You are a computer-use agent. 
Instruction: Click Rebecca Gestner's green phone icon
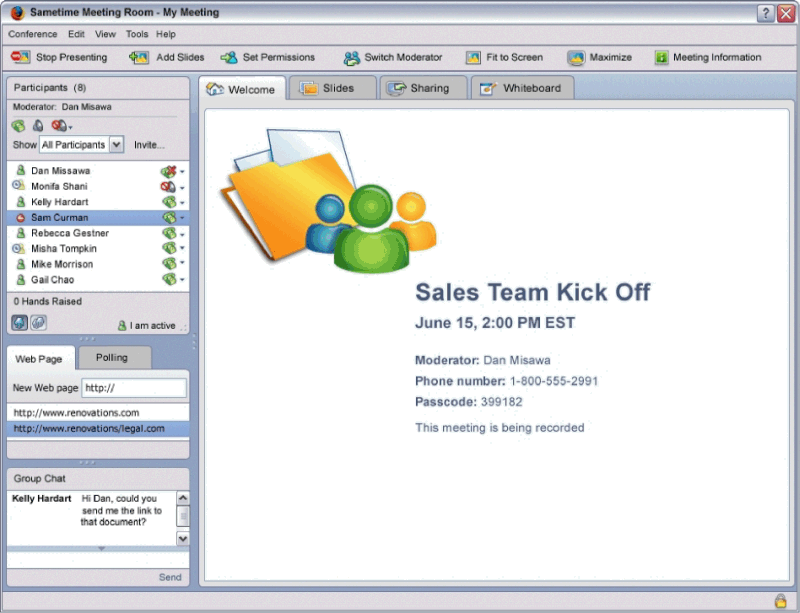(169, 233)
